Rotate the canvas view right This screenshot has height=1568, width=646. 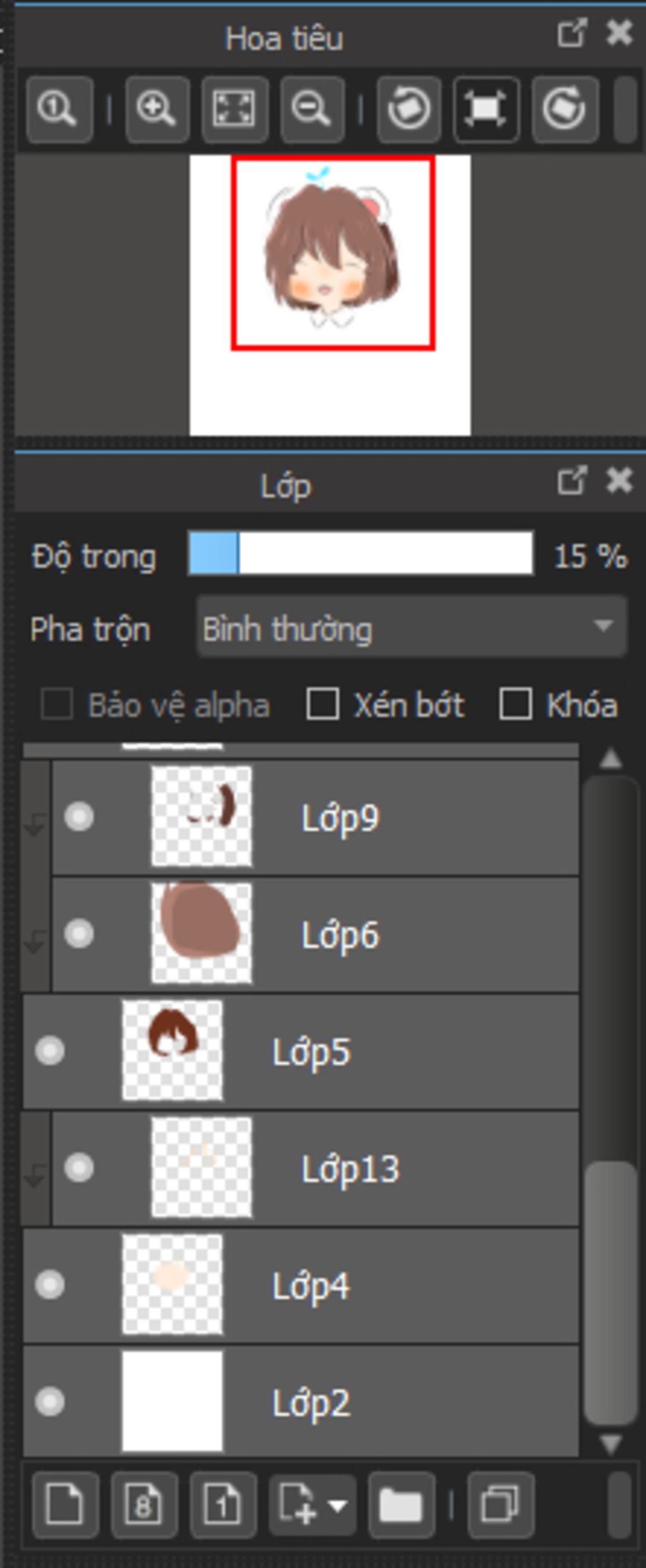coord(565,109)
